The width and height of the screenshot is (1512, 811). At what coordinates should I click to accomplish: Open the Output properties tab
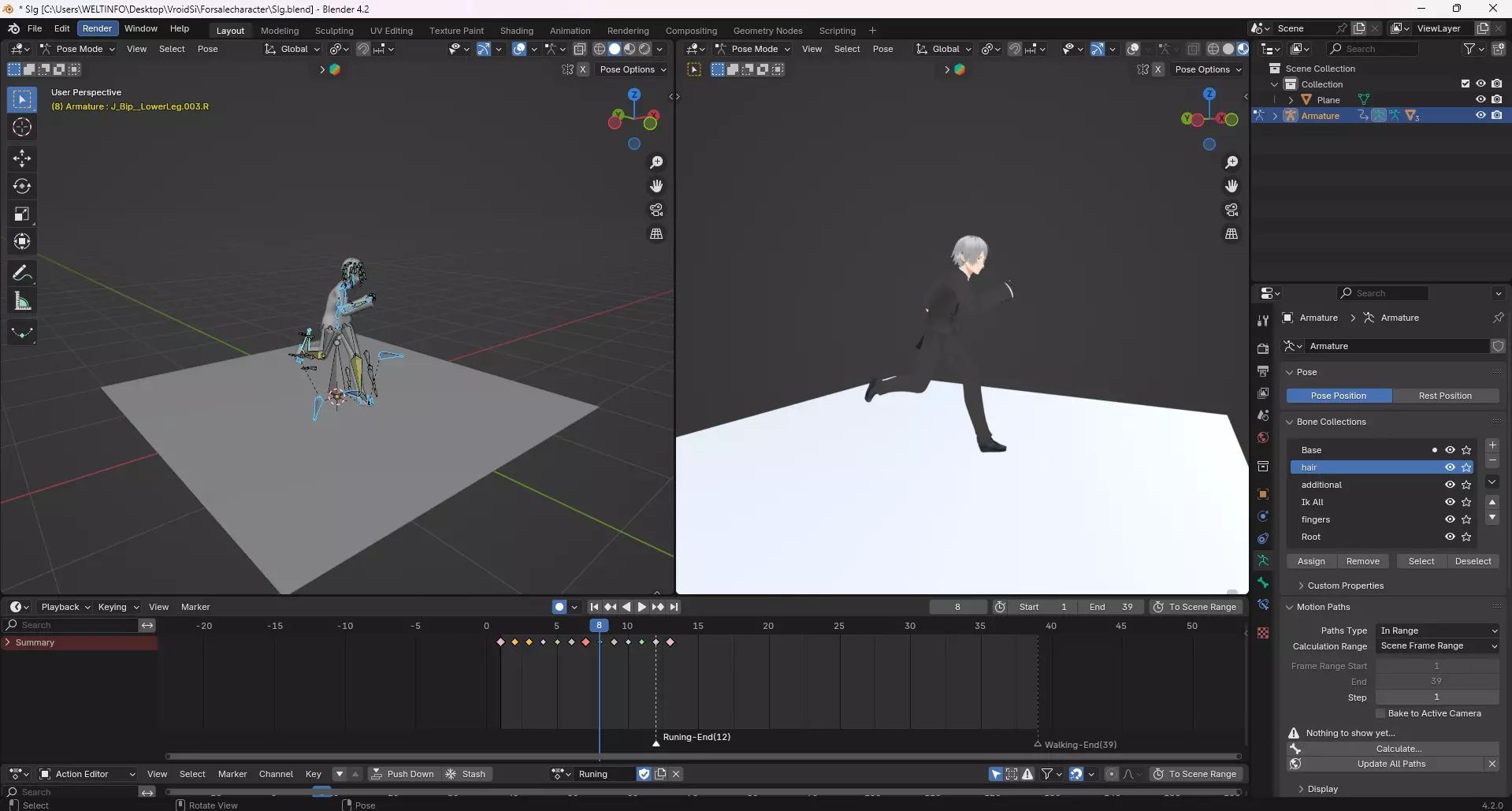pyautogui.click(x=1263, y=370)
